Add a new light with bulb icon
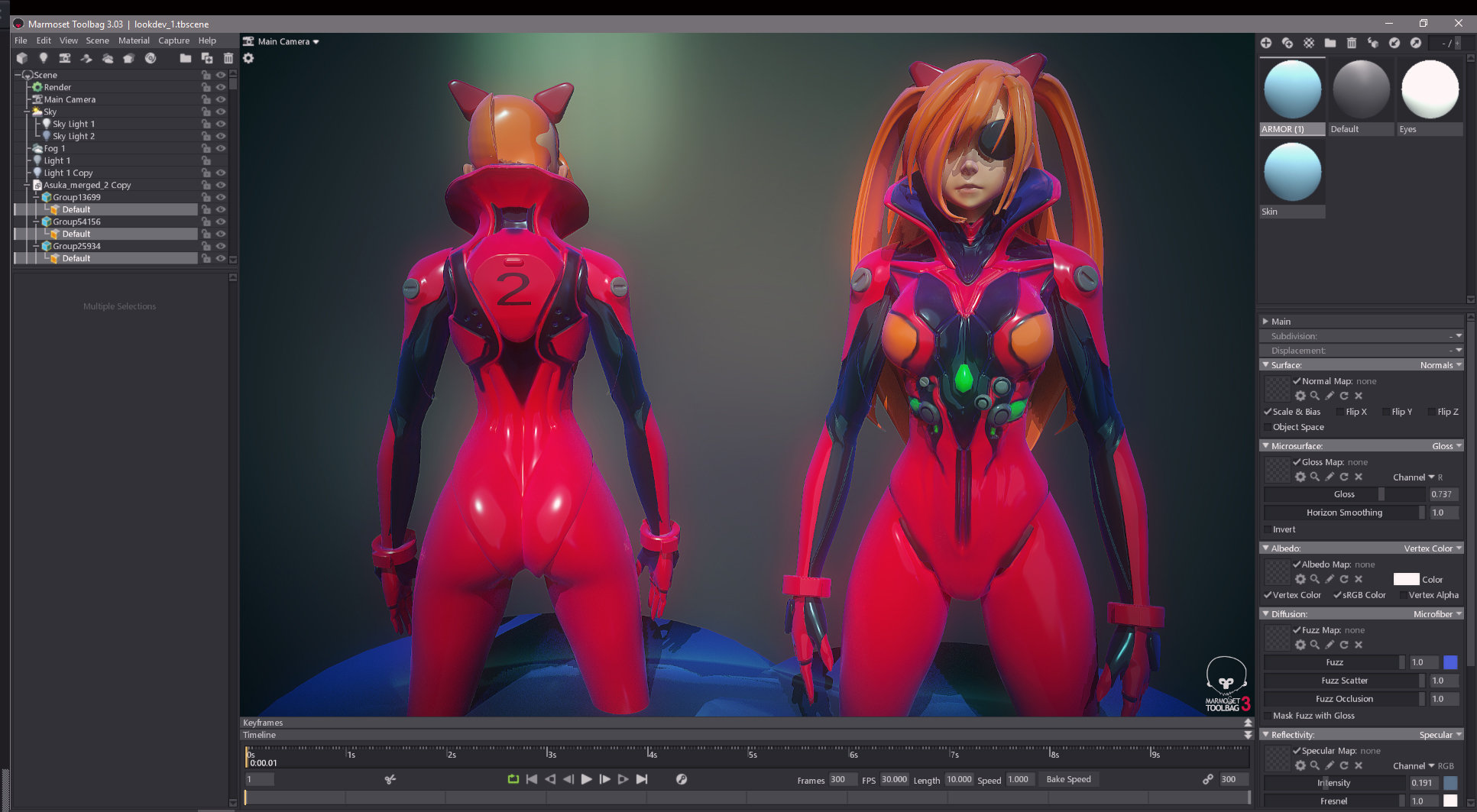This screenshot has height=812, width=1477. click(x=44, y=58)
